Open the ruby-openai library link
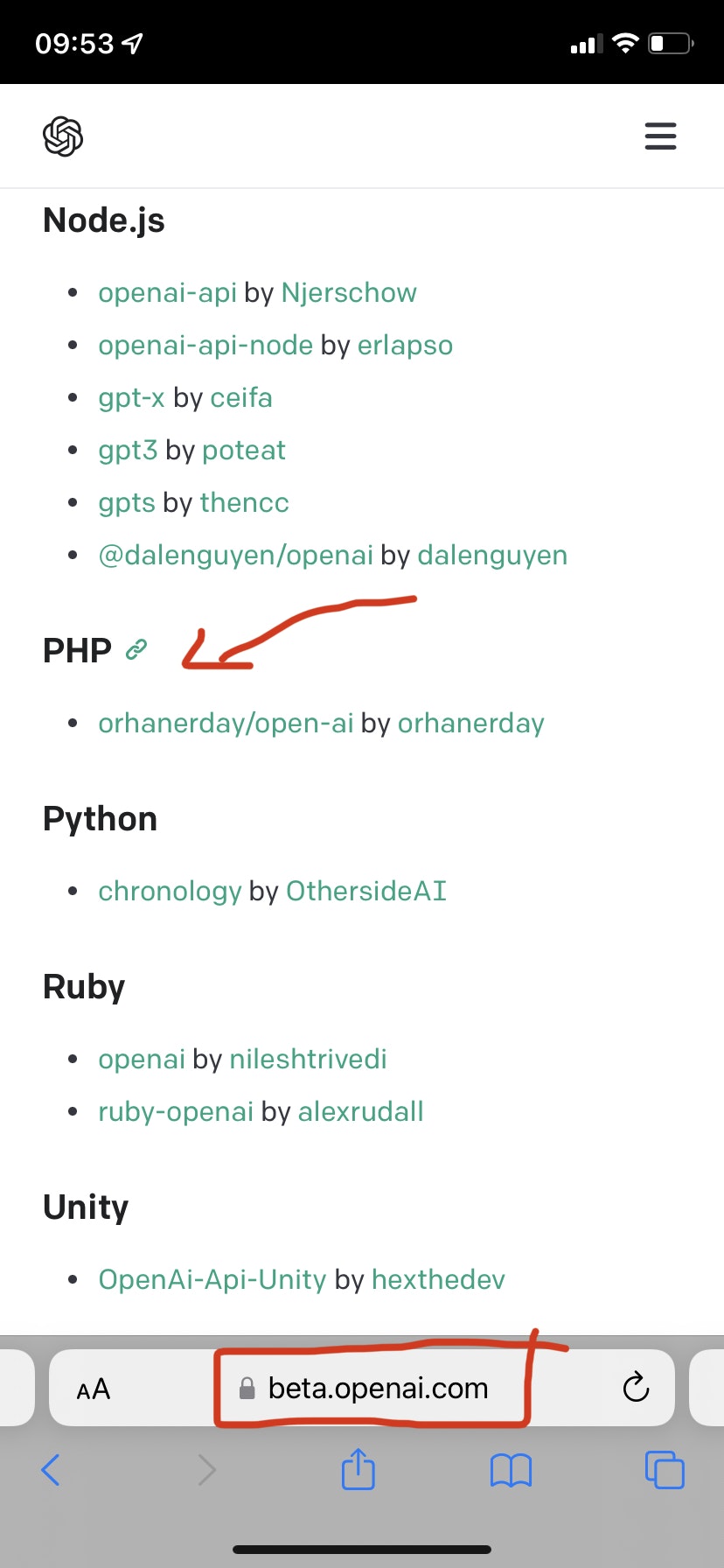724x1568 pixels. pos(175,1111)
